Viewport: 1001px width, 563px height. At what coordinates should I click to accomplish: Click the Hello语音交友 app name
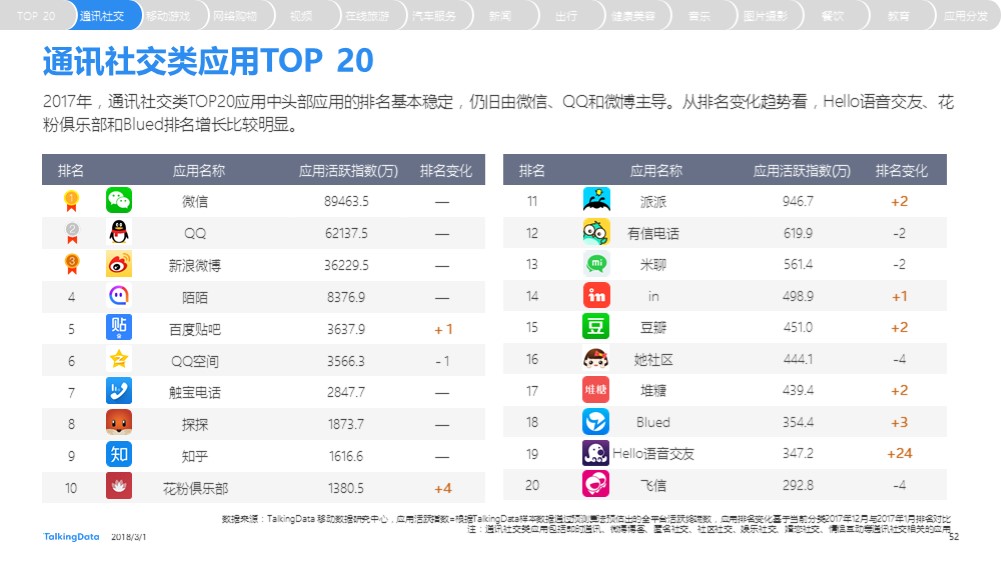pyautogui.click(x=653, y=454)
